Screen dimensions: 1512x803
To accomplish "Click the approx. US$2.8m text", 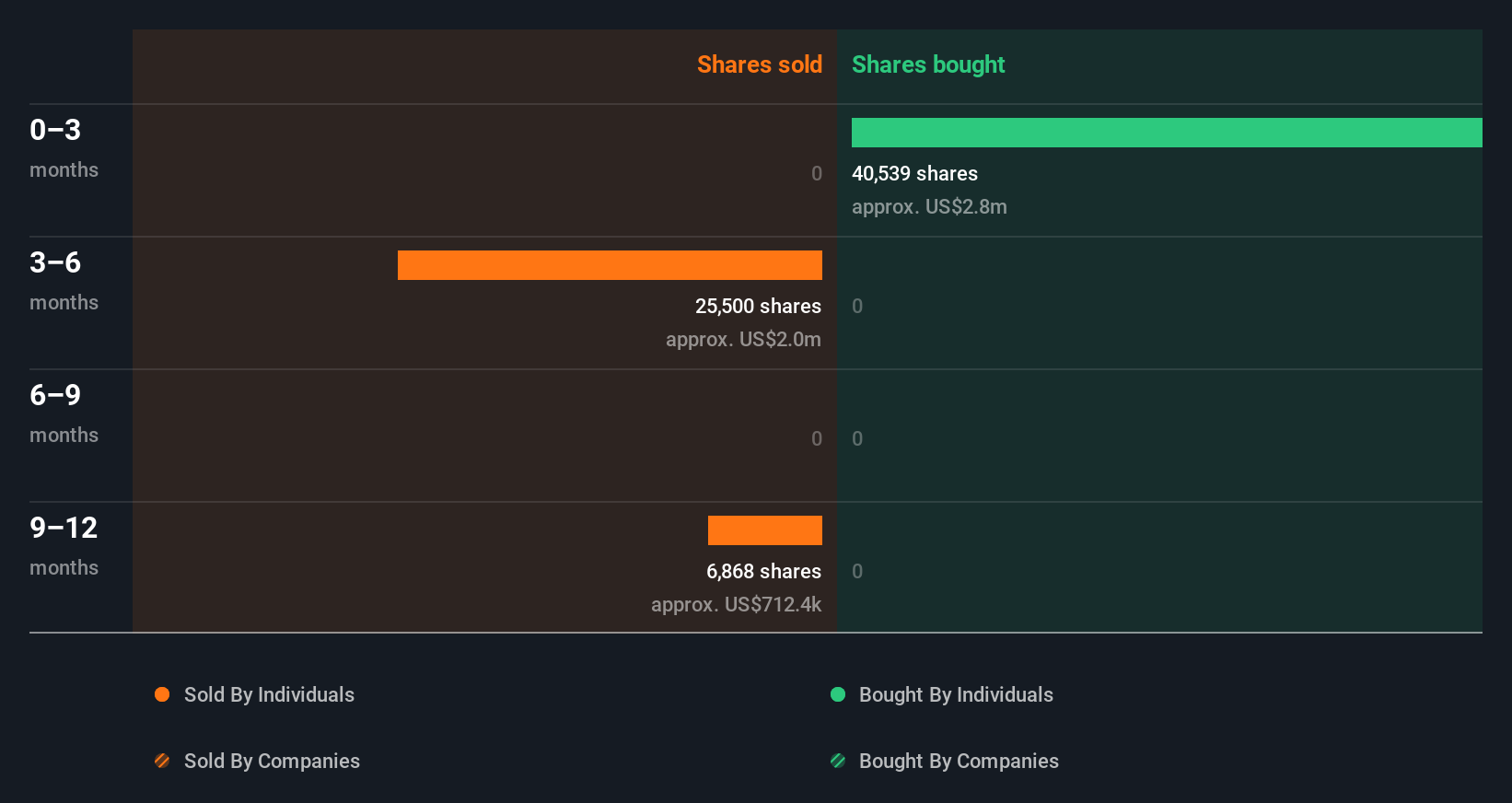I will click(929, 206).
